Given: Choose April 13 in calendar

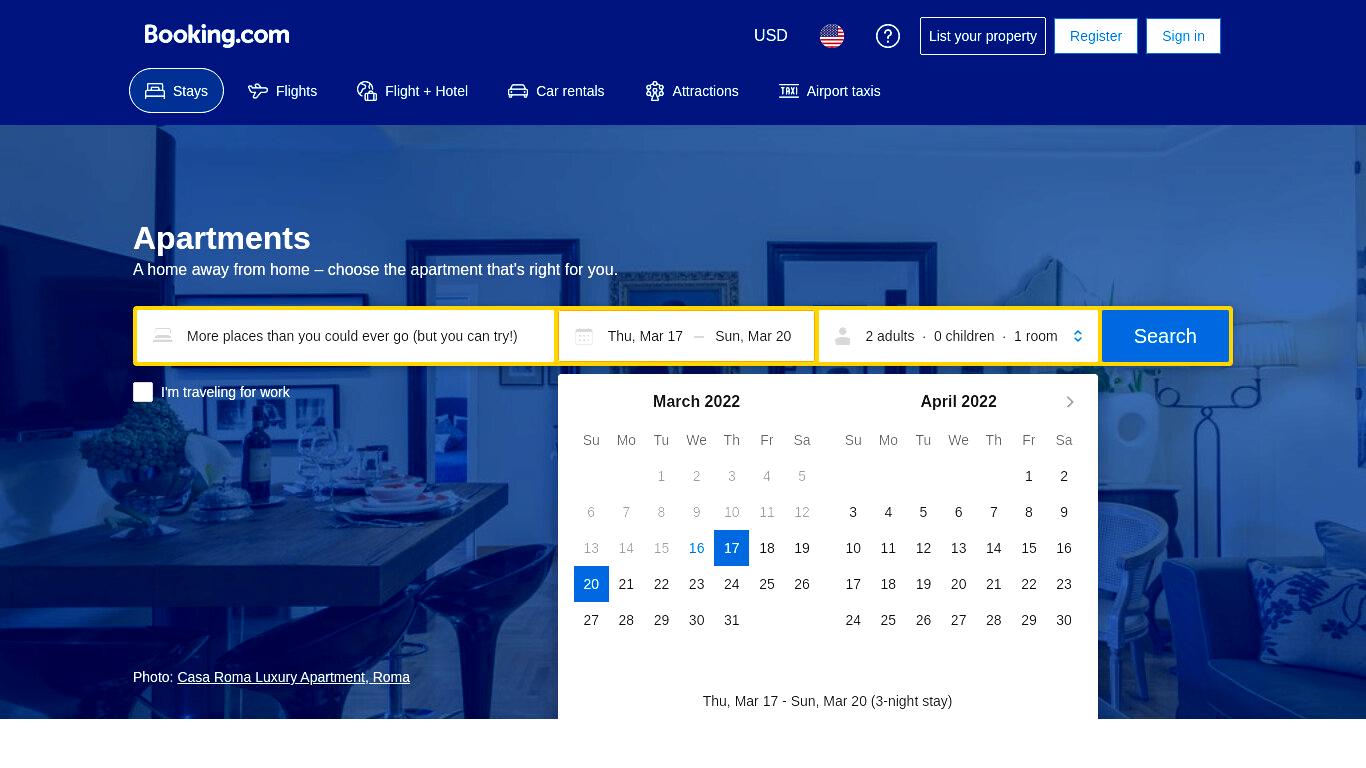Looking at the screenshot, I should (959, 548).
